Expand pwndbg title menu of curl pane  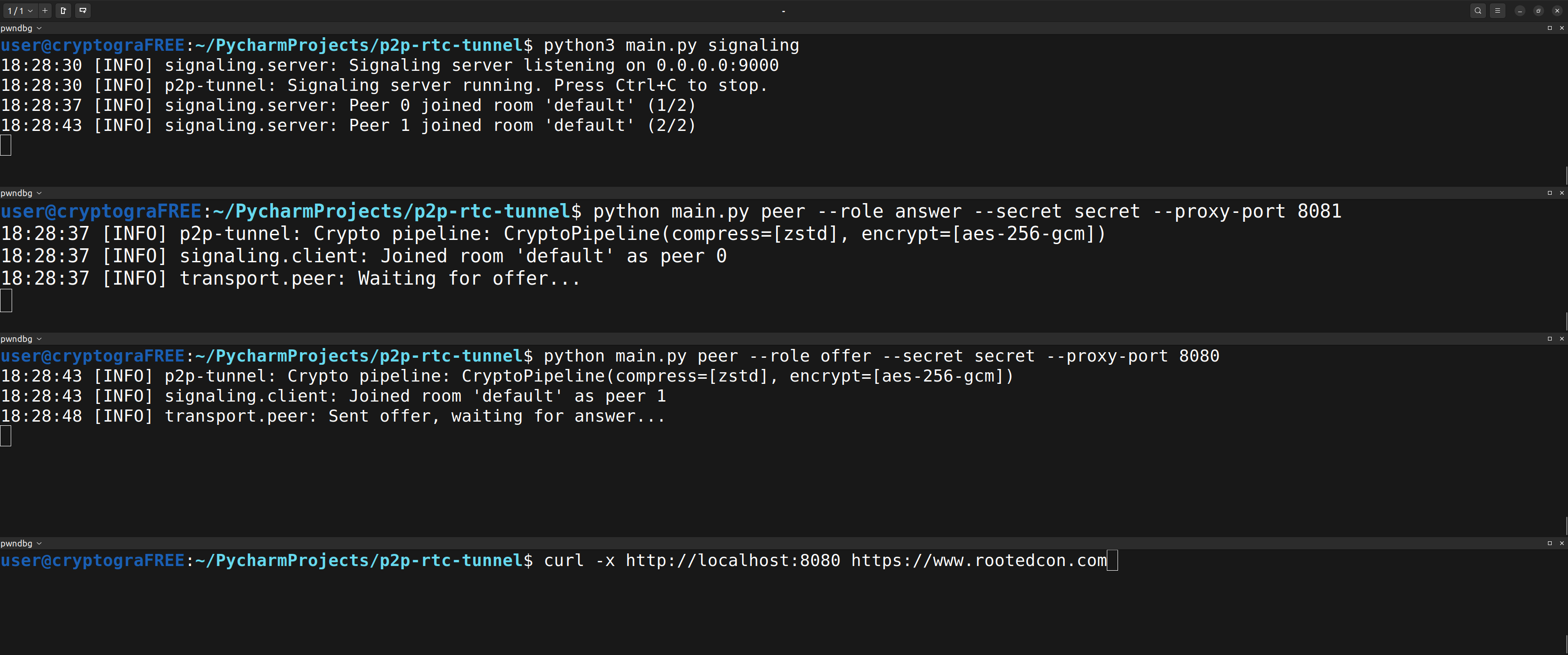pyautogui.click(x=21, y=543)
